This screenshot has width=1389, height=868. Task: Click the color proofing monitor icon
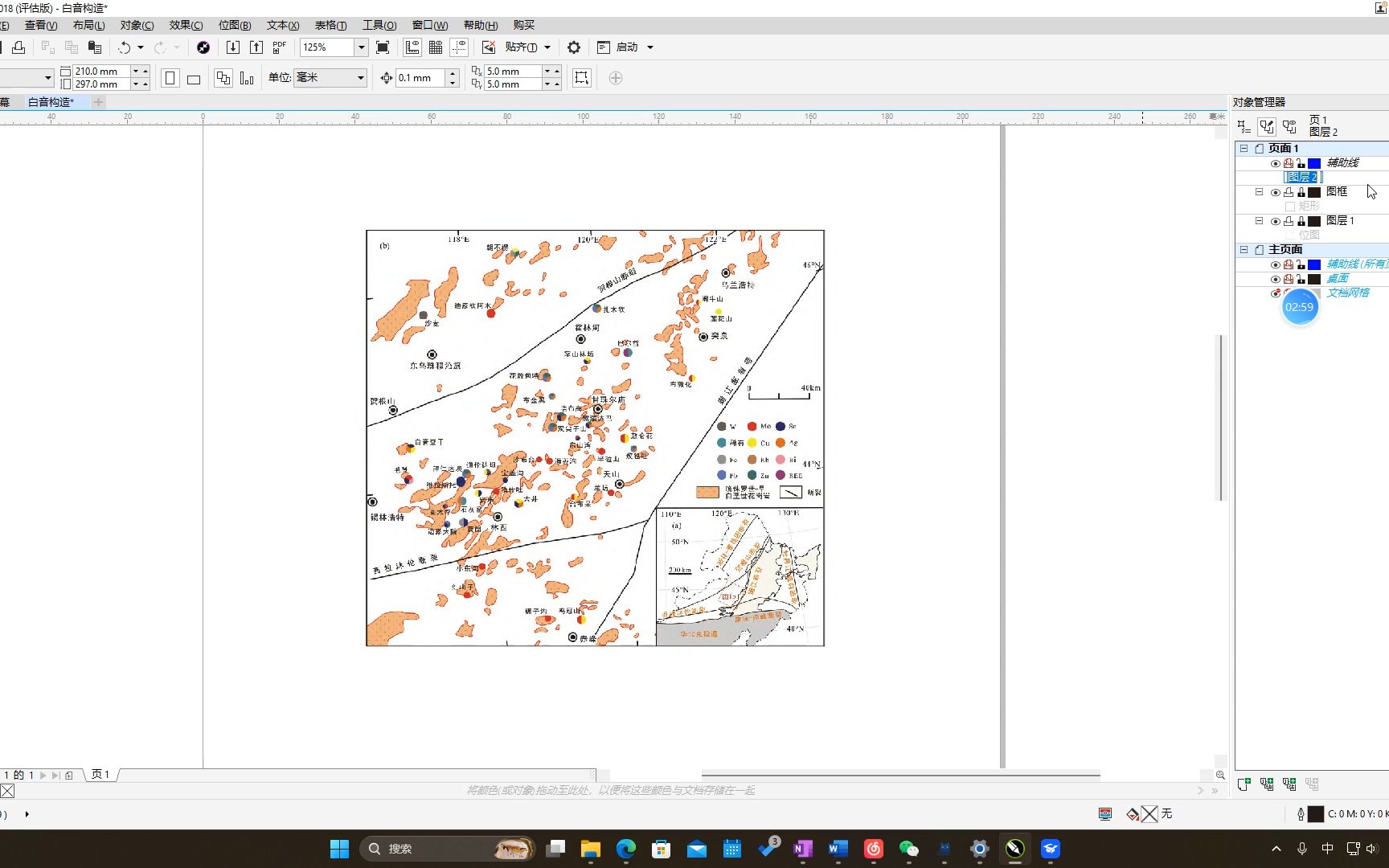tap(1105, 814)
